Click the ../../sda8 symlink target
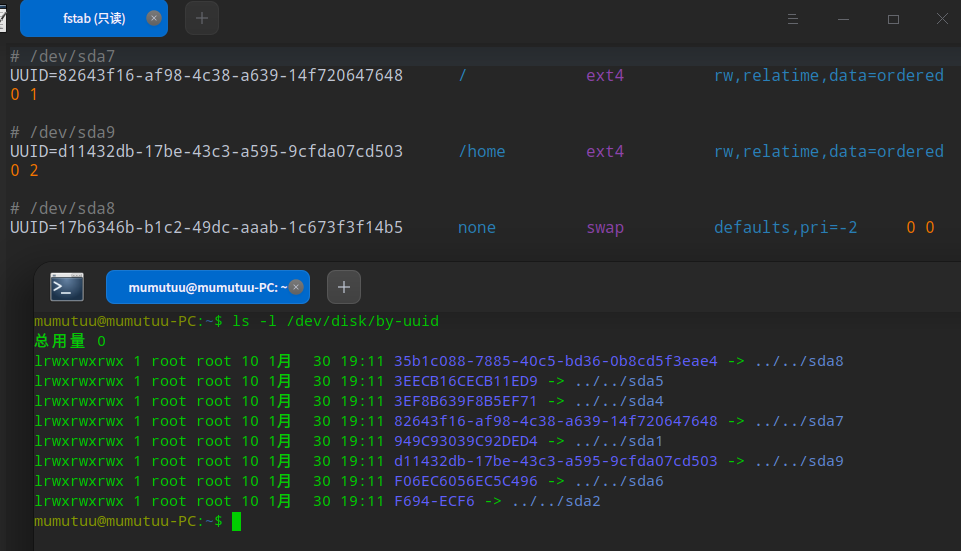The width and height of the screenshot is (961, 551). [799, 361]
